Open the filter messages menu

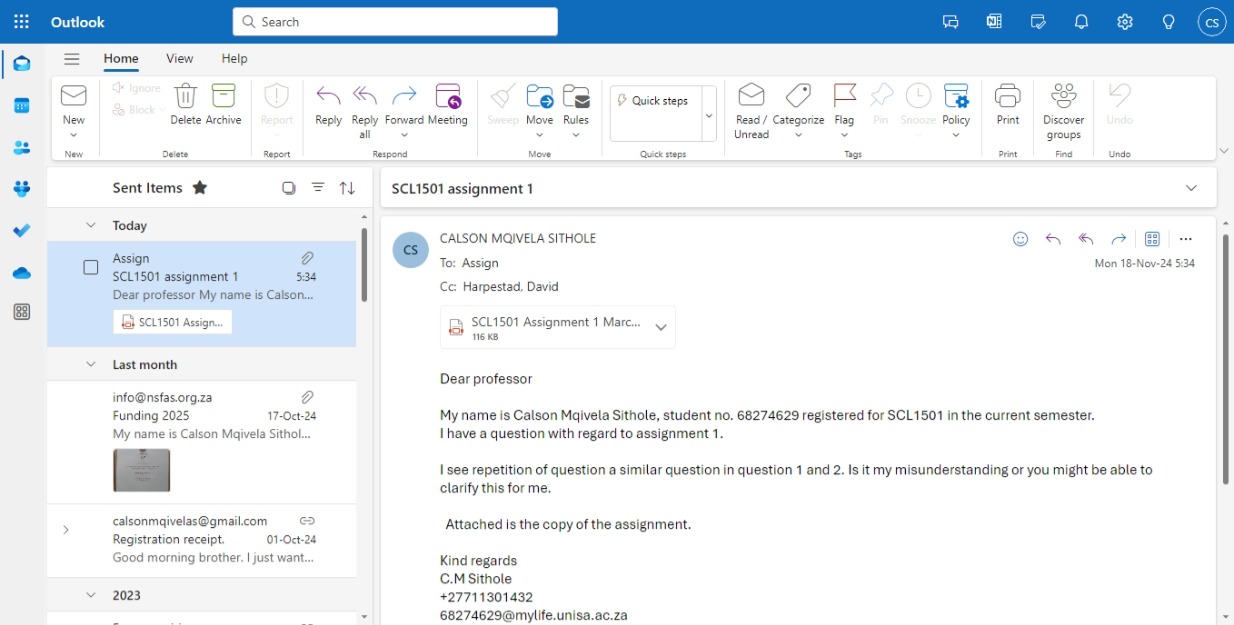tap(318, 187)
